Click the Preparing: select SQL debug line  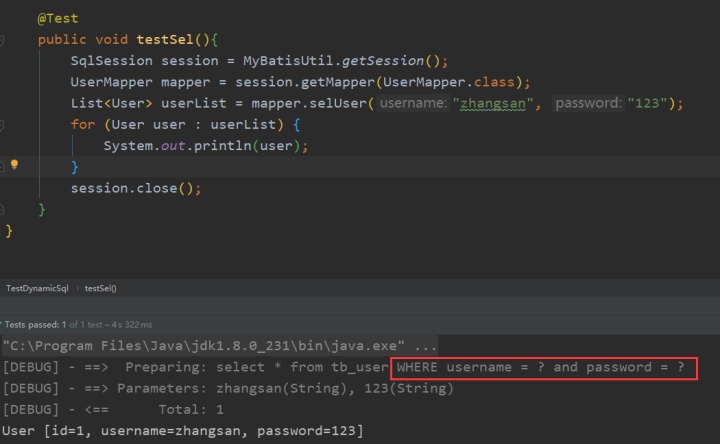point(343,367)
